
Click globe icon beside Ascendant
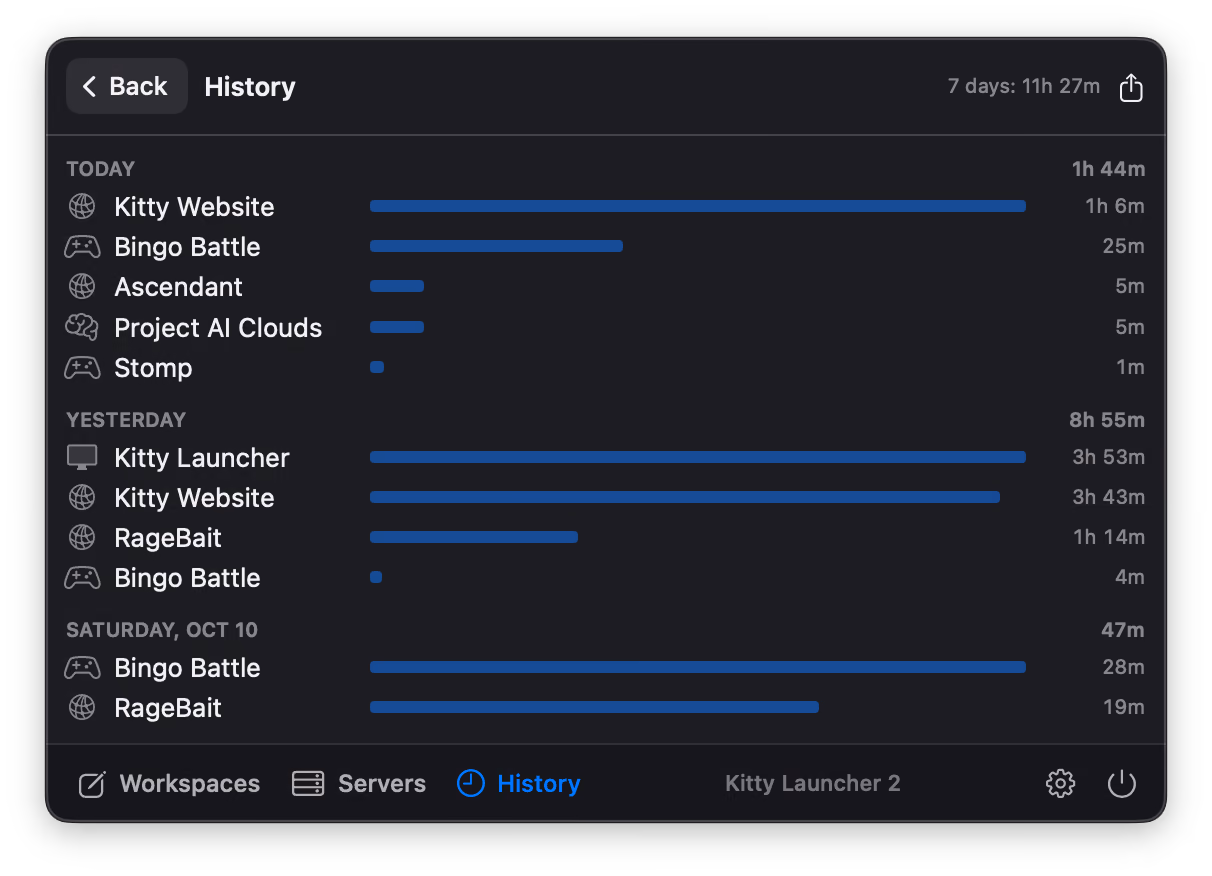[82, 287]
